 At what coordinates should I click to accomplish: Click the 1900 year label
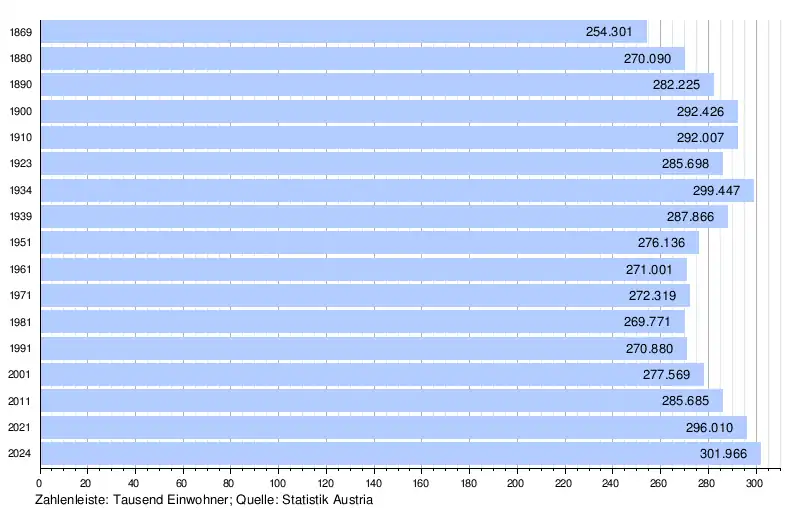click(x=20, y=112)
